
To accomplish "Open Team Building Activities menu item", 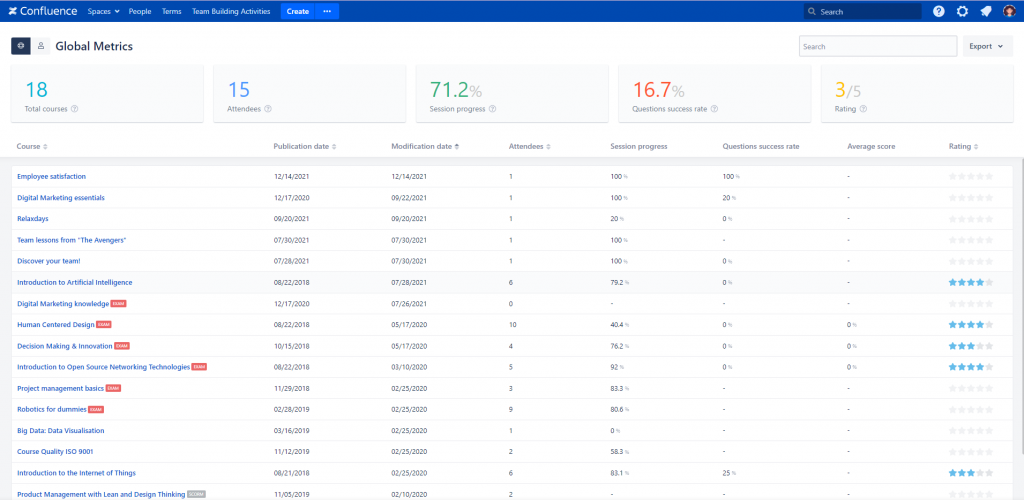I will click(231, 11).
